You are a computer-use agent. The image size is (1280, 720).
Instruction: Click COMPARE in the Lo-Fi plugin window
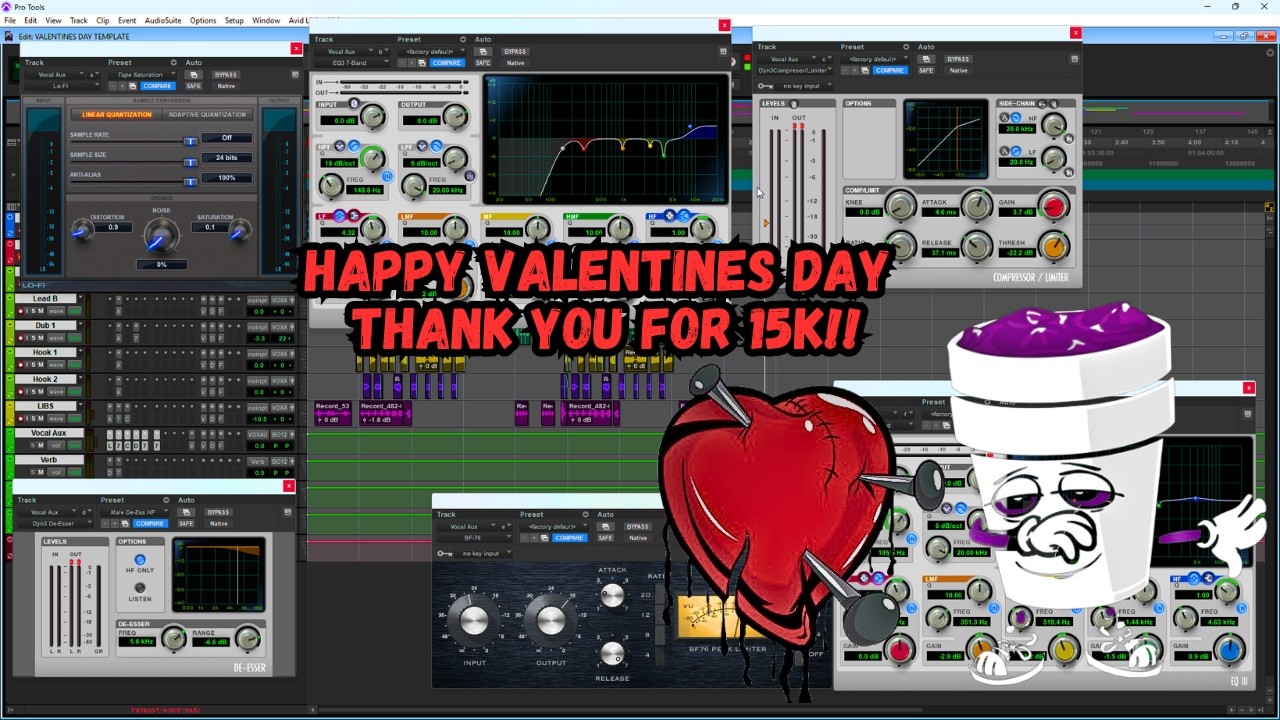click(x=158, y=86)
